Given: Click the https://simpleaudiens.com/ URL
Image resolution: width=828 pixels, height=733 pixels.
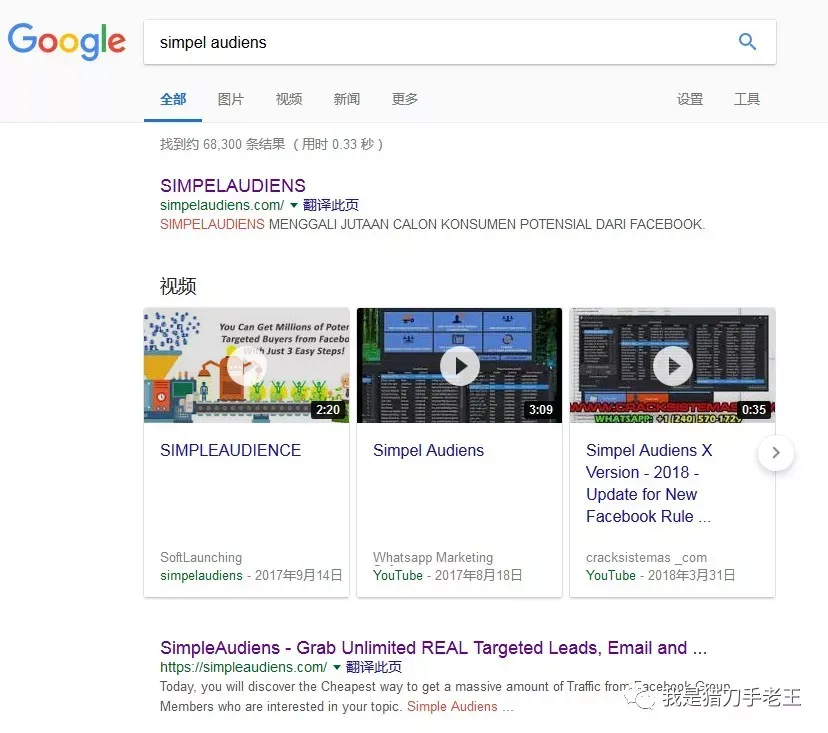Looking at the screenshot, I should pyautogui.click(x=243, y=667).
